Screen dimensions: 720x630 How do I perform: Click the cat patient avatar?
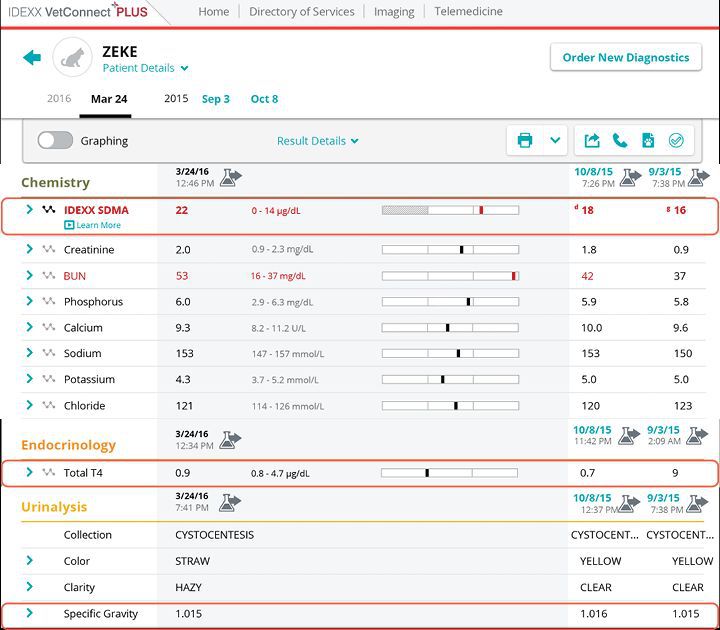72,58
